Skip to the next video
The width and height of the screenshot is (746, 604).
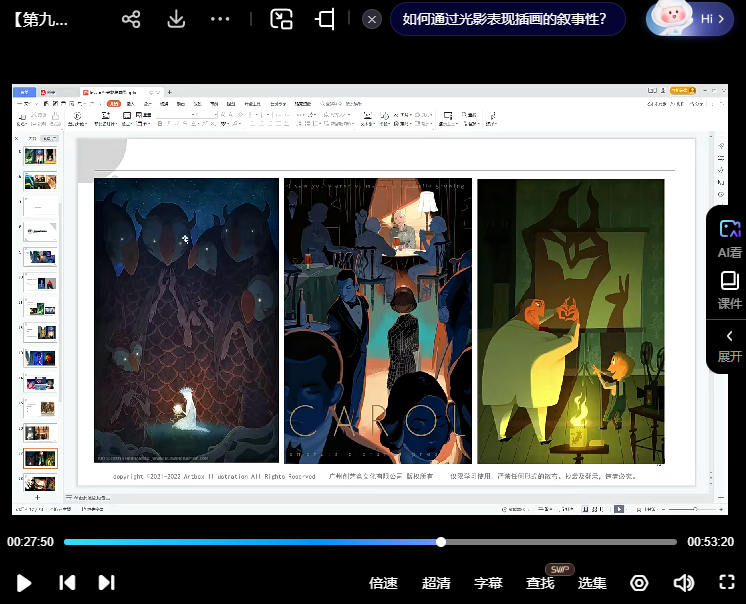[106, 583]
